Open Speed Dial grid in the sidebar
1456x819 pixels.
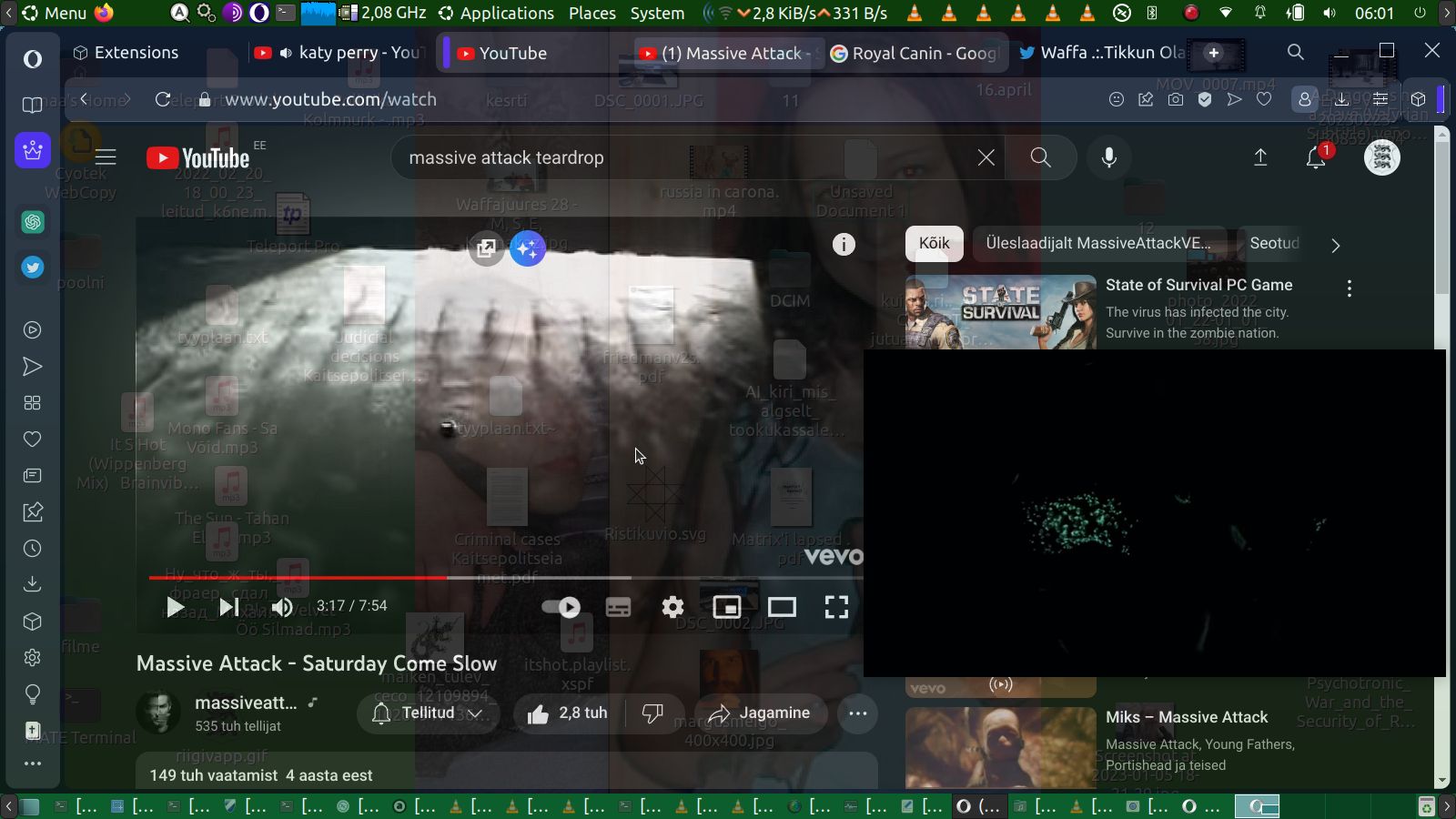click(x=33, y=403)
